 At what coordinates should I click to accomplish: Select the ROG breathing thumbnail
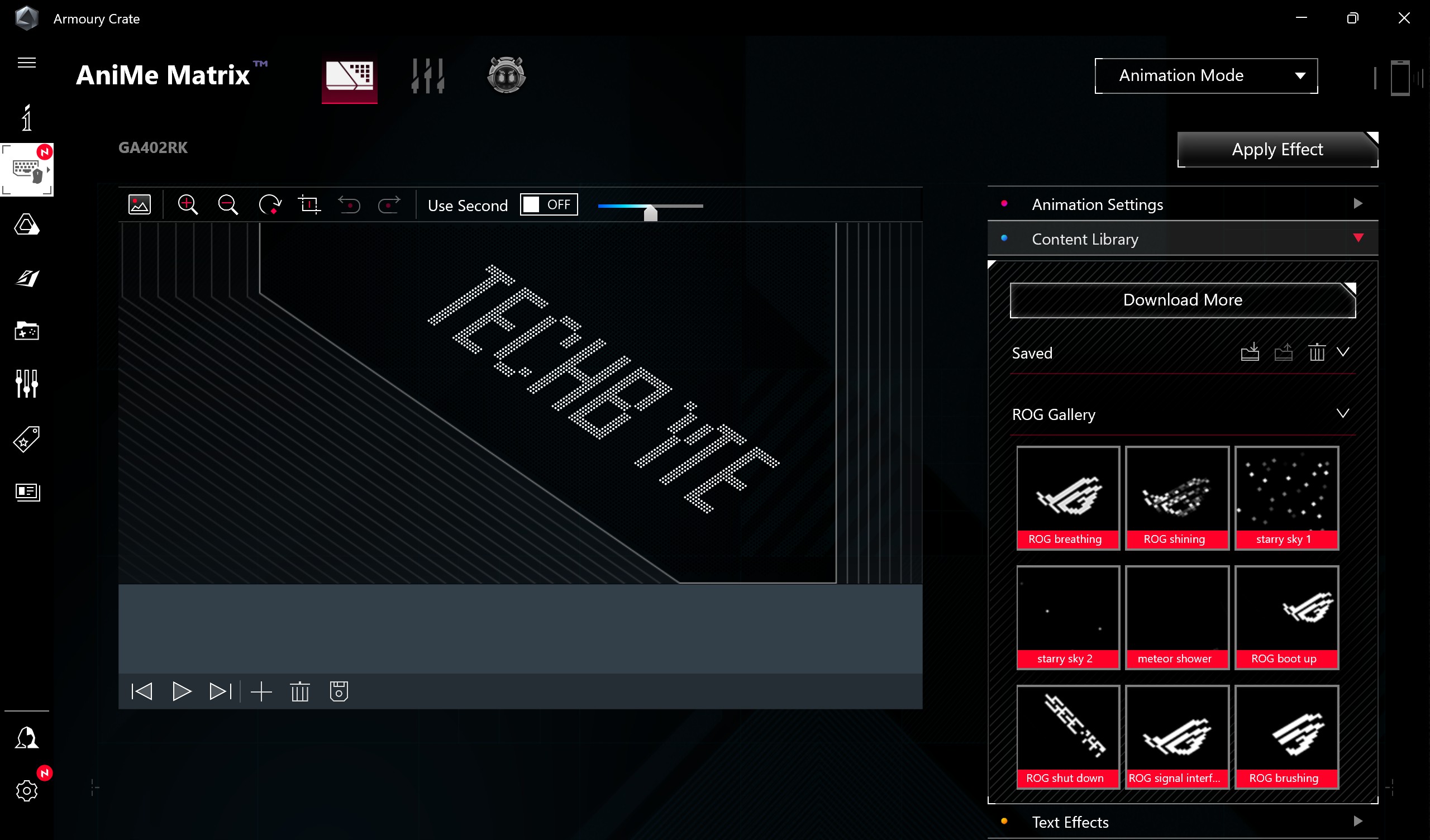(x=1068, y=498)
